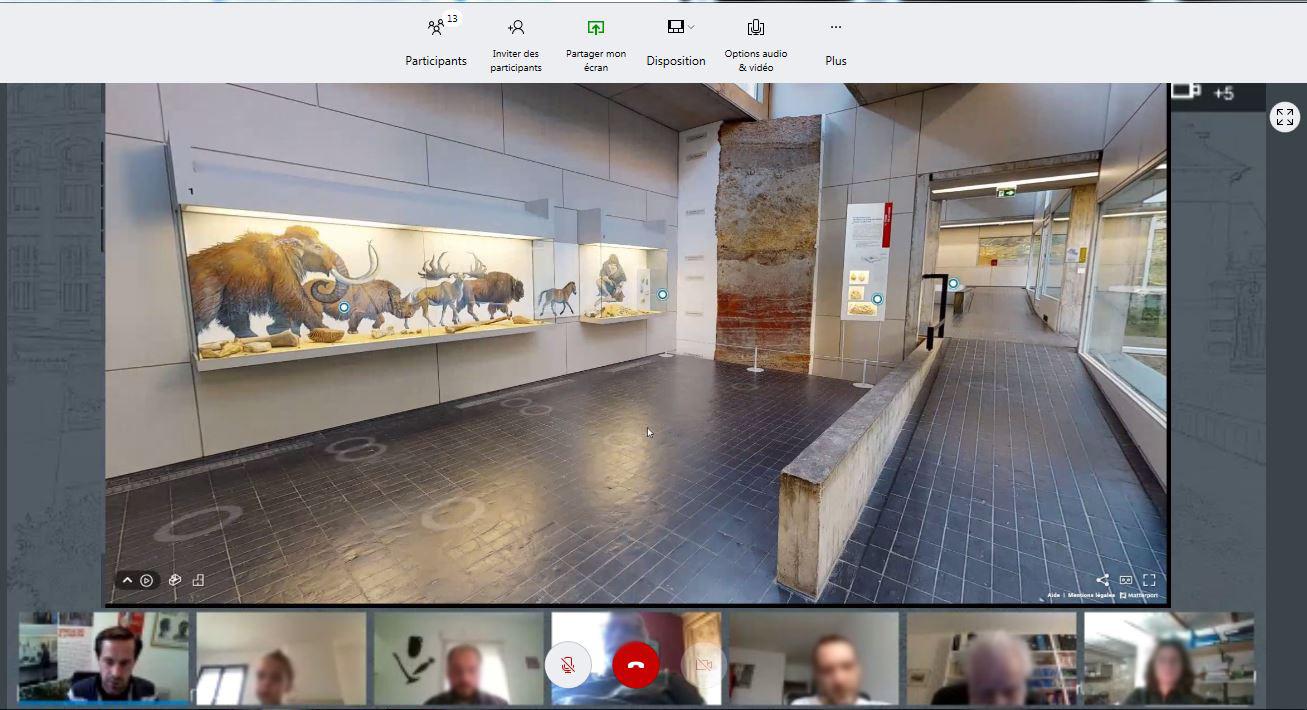The image size is (1307, 710).
Task: Click camera icon beside the +5 badge
Action: click(1186, 91)
